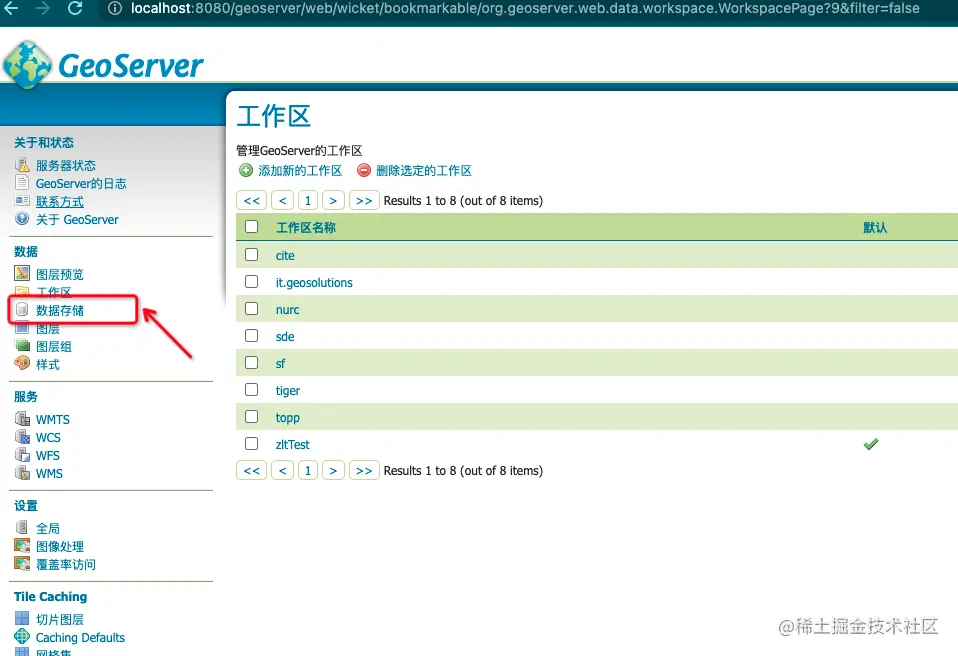Open 样式 in the sidebar

tap(48, 365)
